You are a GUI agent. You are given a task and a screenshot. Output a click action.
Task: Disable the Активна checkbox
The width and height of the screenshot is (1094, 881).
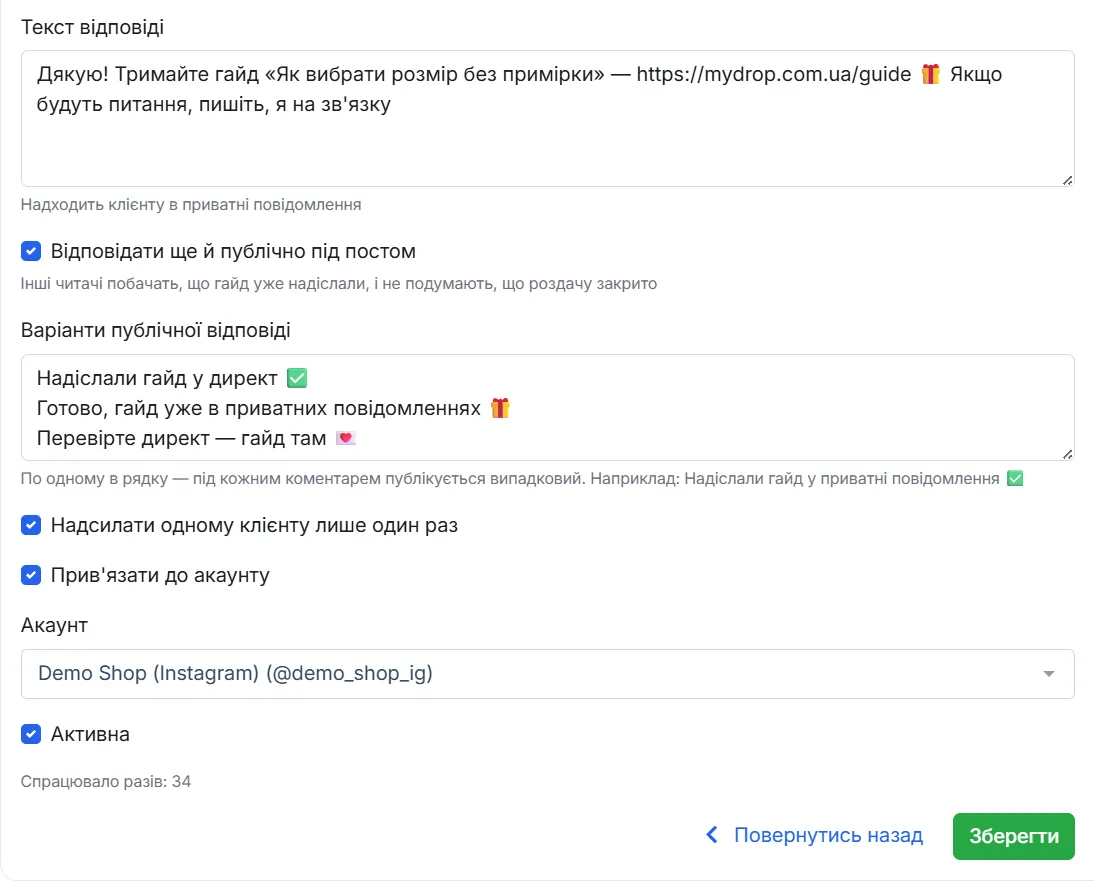(x=31, y=734)
